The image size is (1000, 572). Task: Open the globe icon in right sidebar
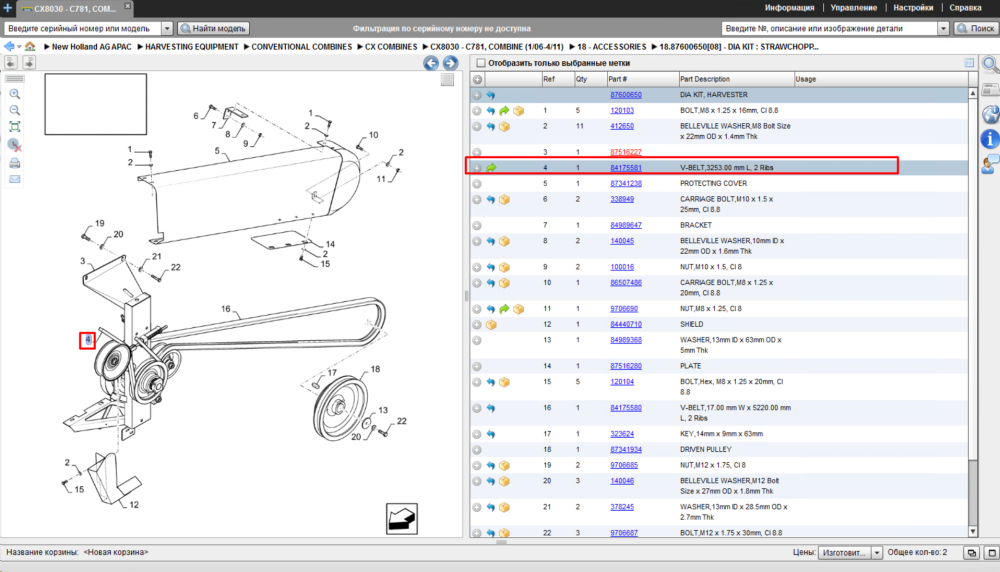pos(990,115)
